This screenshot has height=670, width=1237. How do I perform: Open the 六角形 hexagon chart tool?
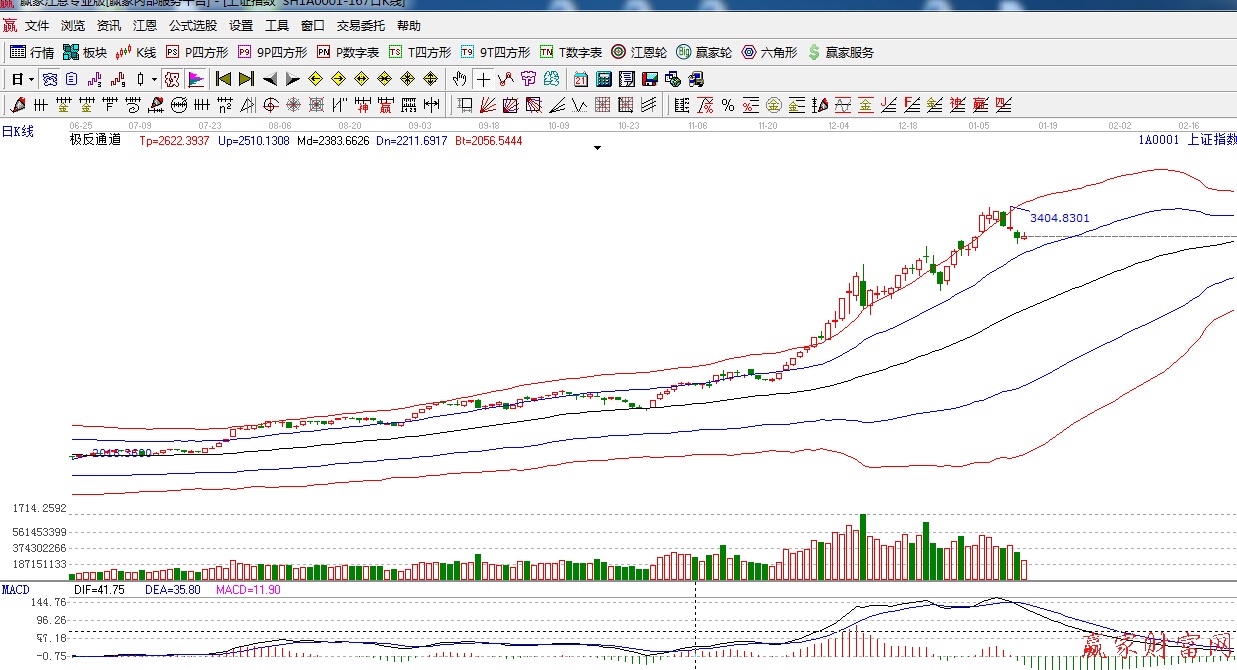click(x=769, y=52)
